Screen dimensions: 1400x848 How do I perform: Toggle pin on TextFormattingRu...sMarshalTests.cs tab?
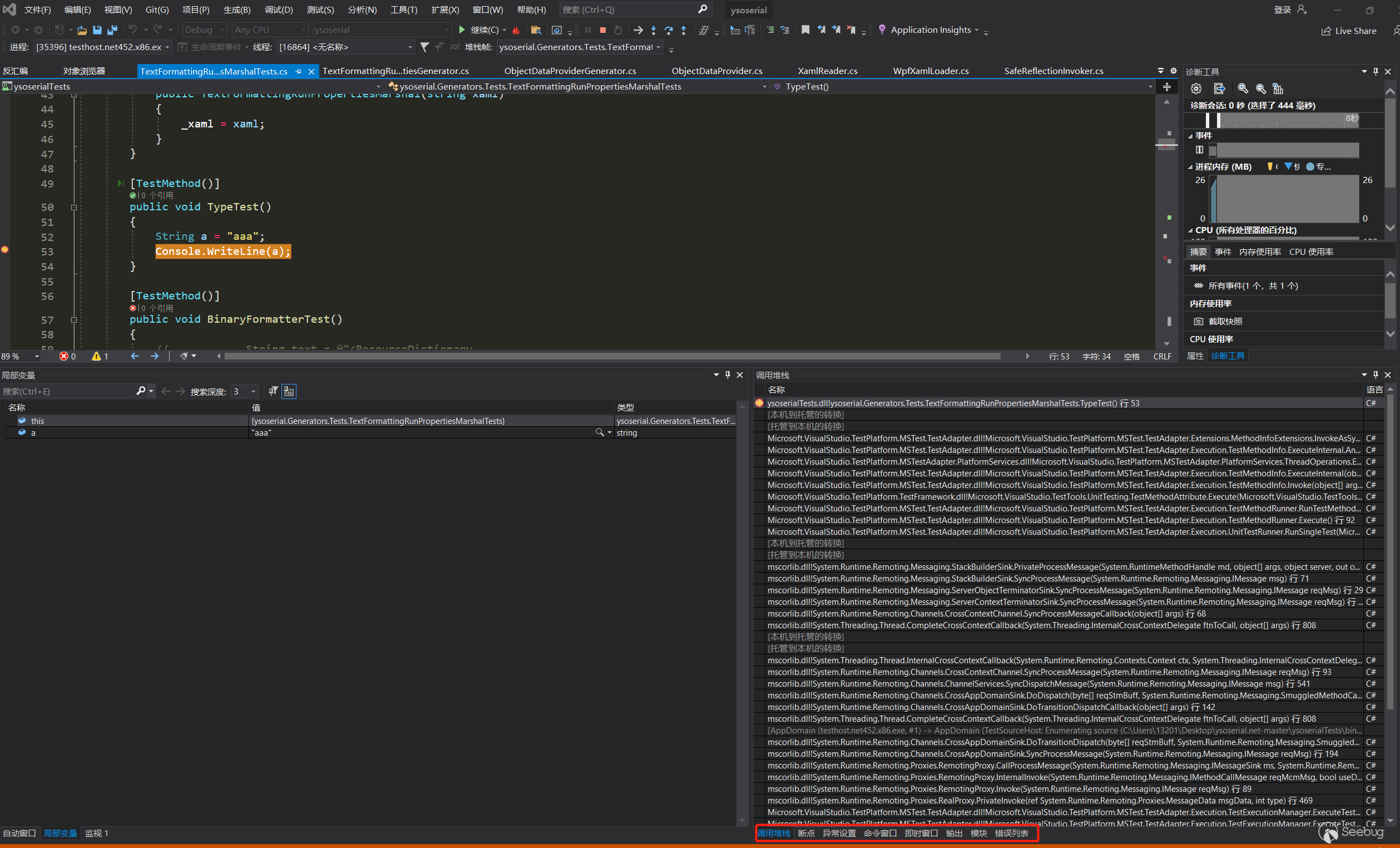point(298,72)
